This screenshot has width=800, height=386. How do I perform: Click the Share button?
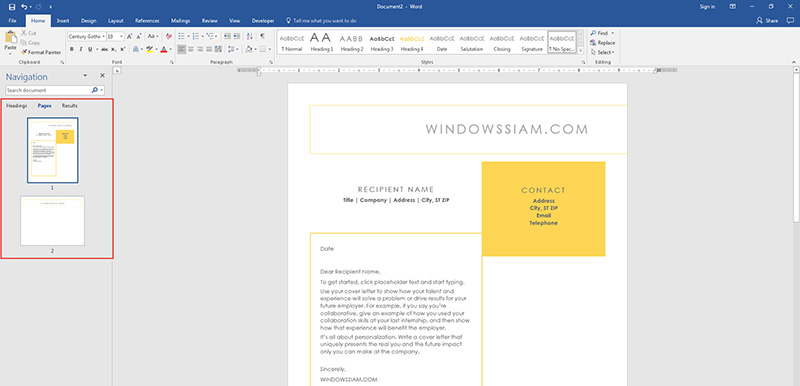767,21
